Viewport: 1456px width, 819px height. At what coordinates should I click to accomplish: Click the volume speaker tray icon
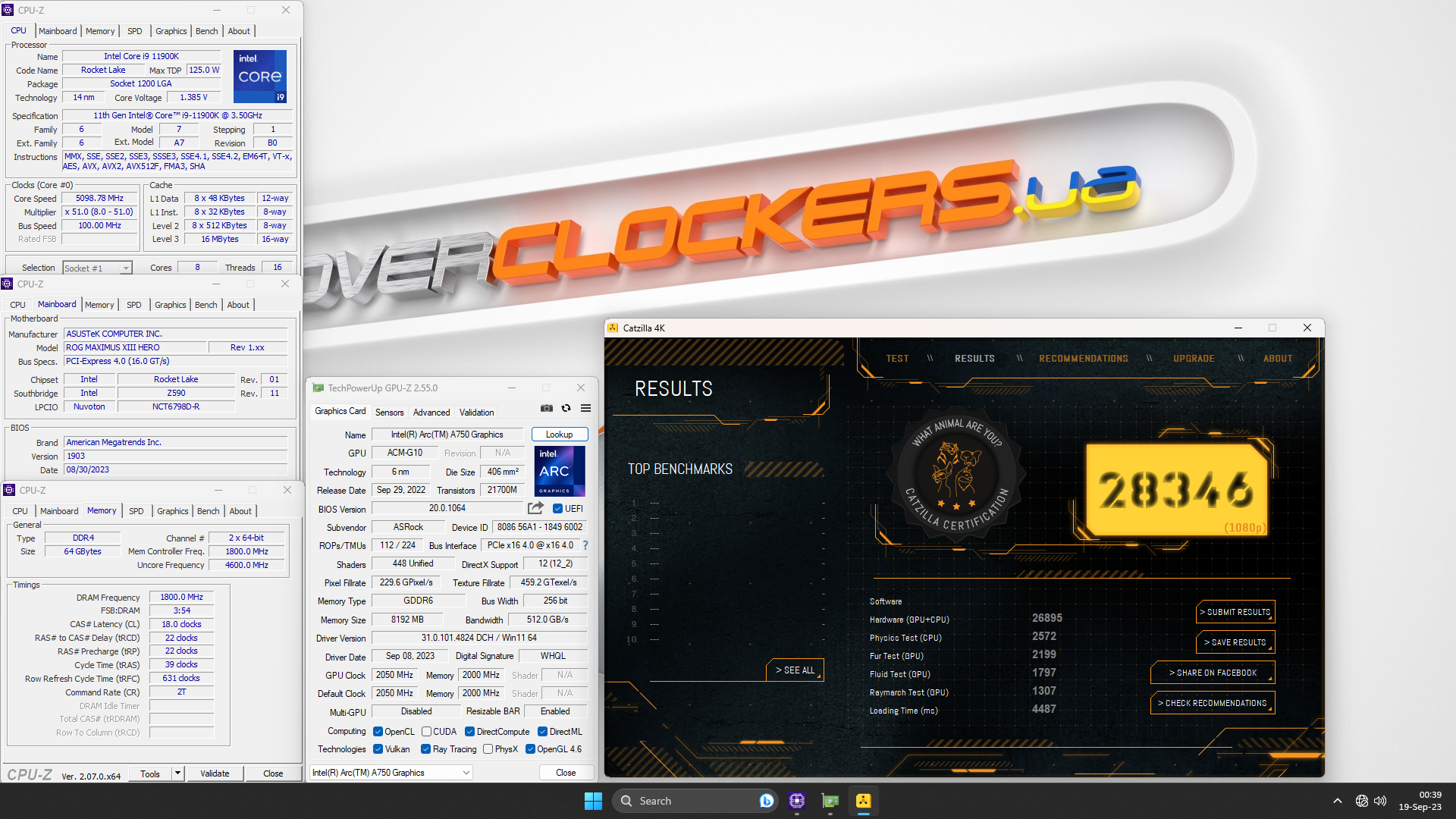pyautogui.click(x=1380, y=801)
